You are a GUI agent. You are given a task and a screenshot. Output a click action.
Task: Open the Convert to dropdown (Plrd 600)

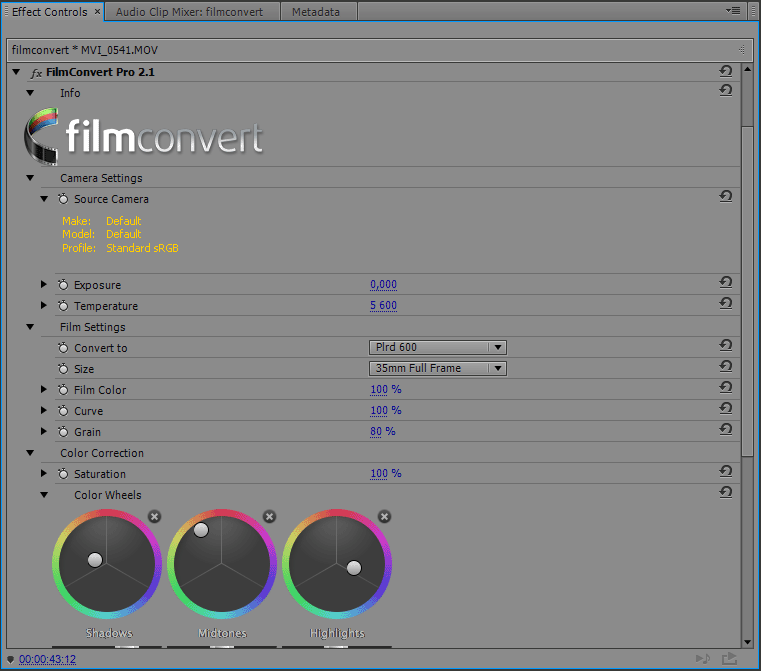(438, 347)
